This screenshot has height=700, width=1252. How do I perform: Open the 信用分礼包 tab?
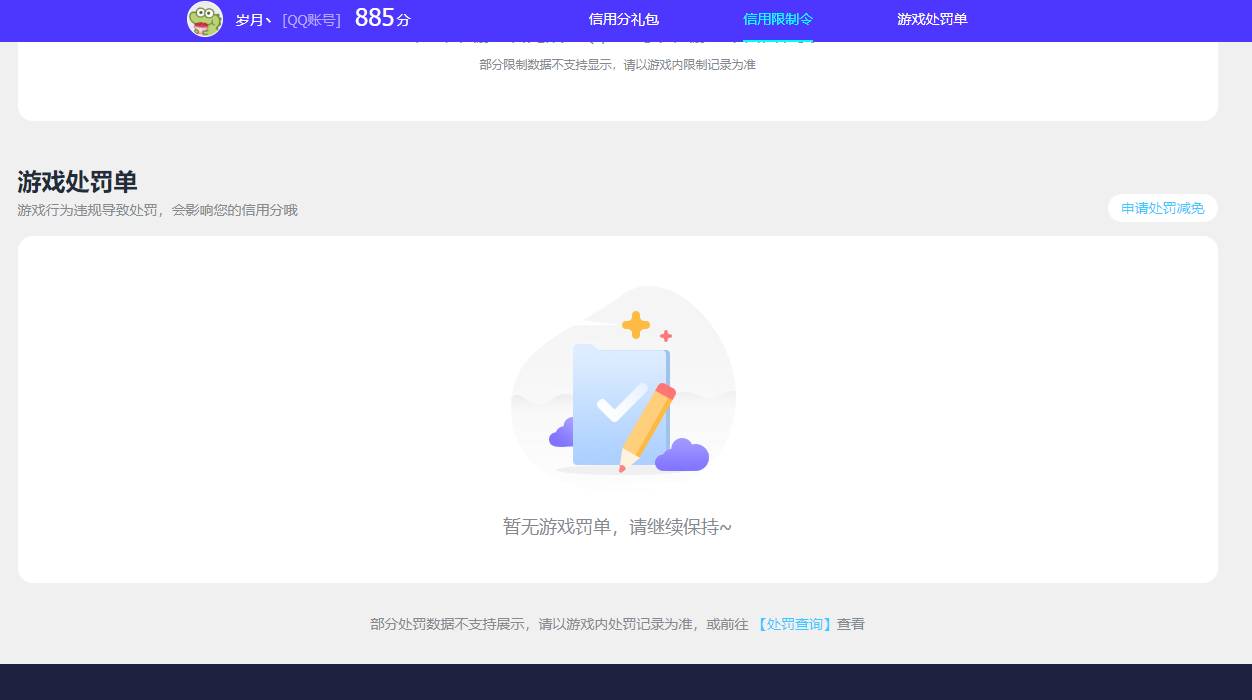tap(624, 20)
